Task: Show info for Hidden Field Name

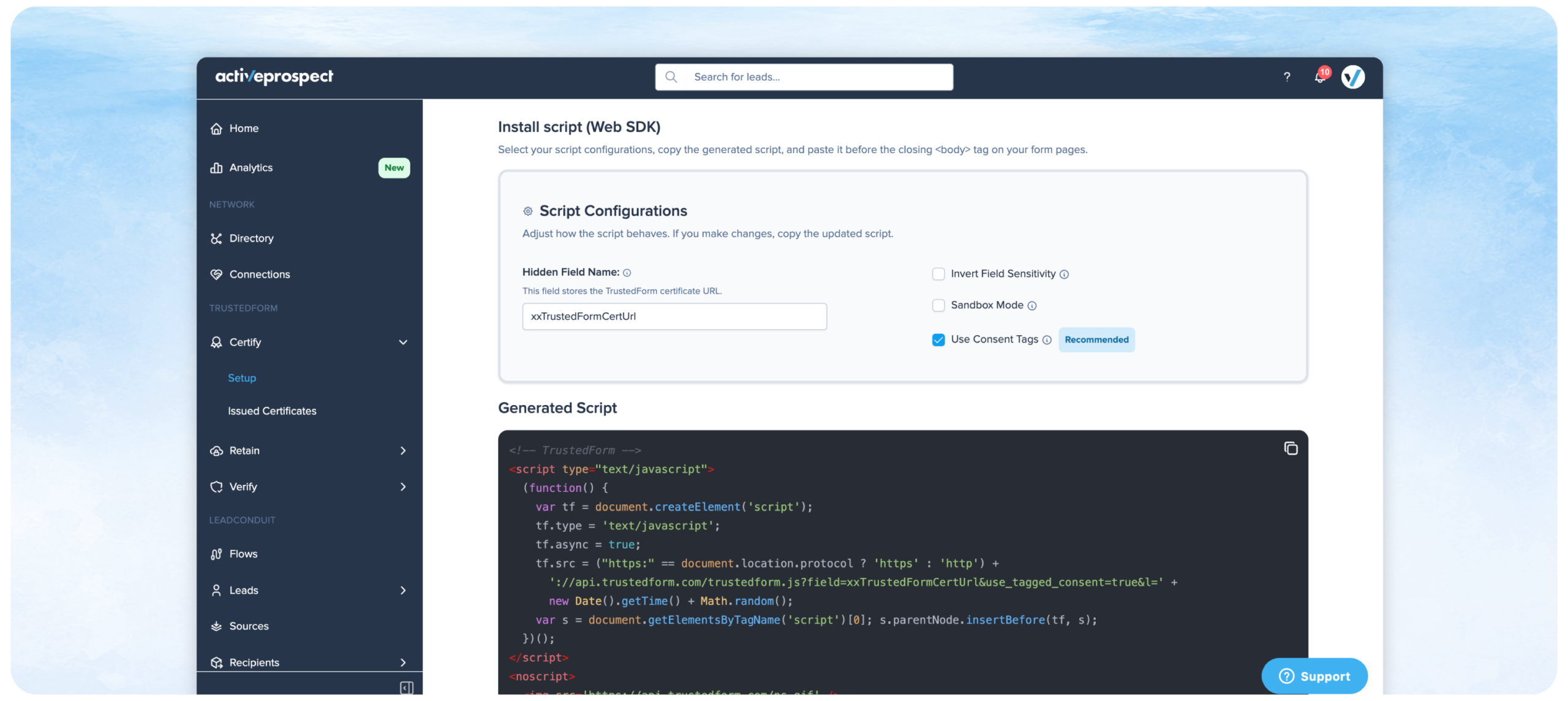Action: 627,273
